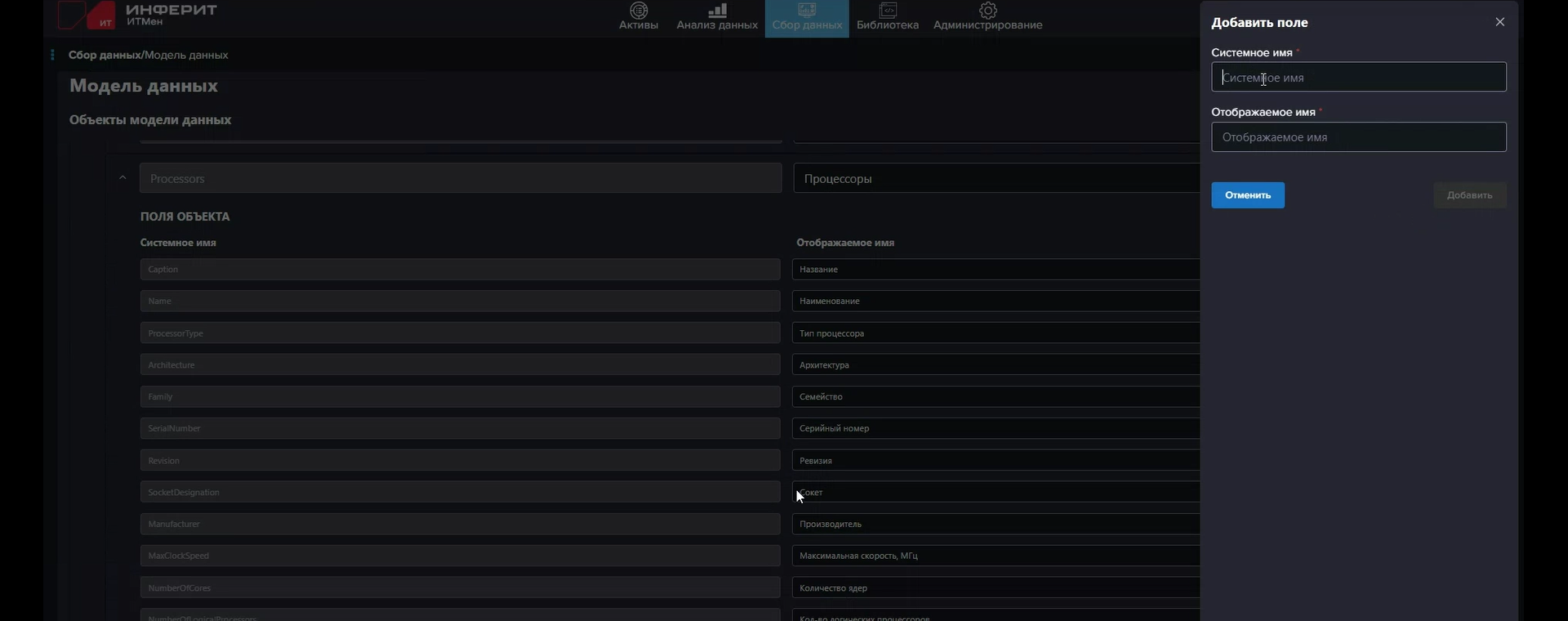Open Администрирование gear icon
This screenshot has height=621, width=1568.
coord(988,11)
